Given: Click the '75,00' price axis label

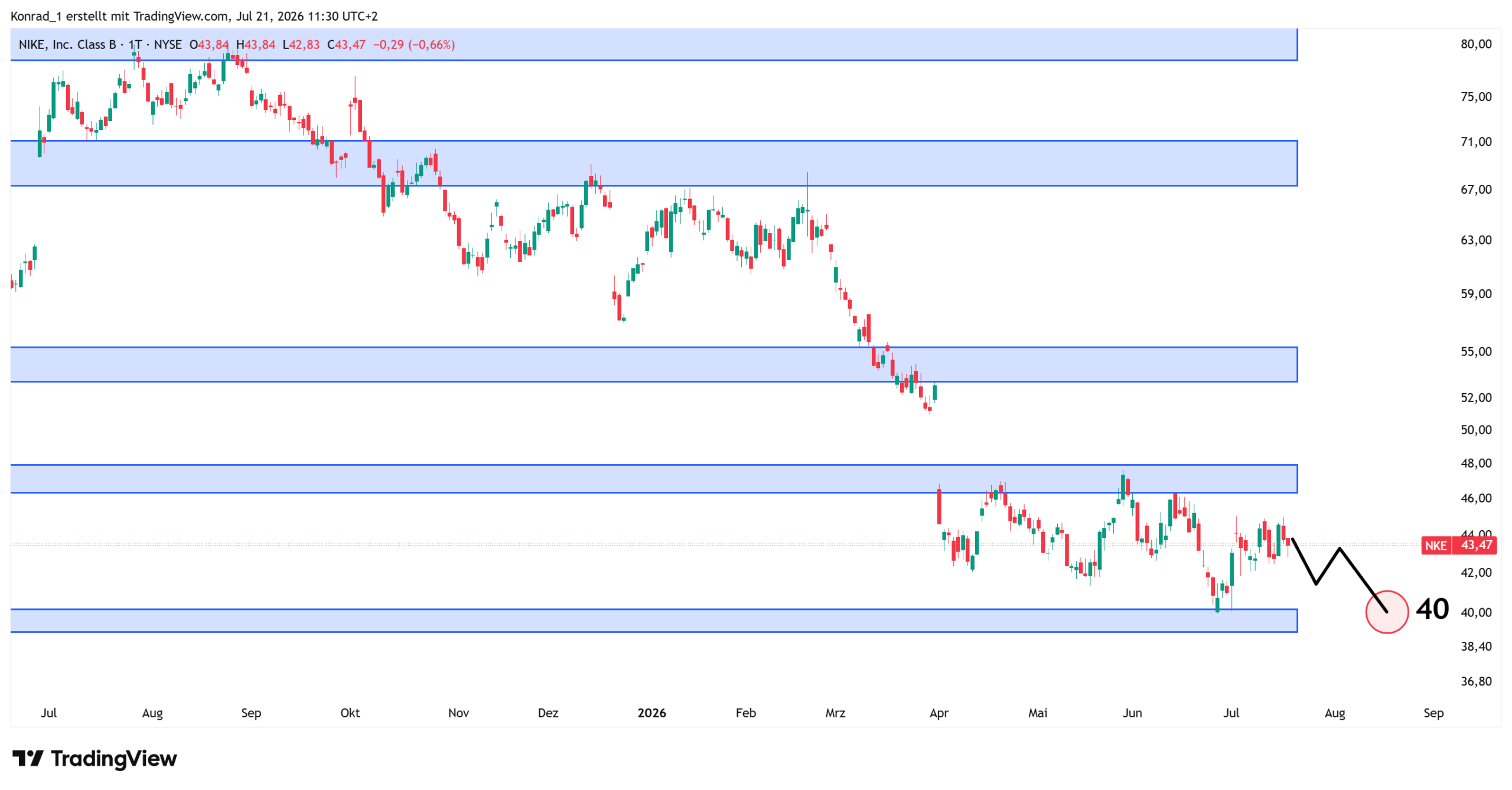Looking at the screenshot, I should pos(1476,97).
